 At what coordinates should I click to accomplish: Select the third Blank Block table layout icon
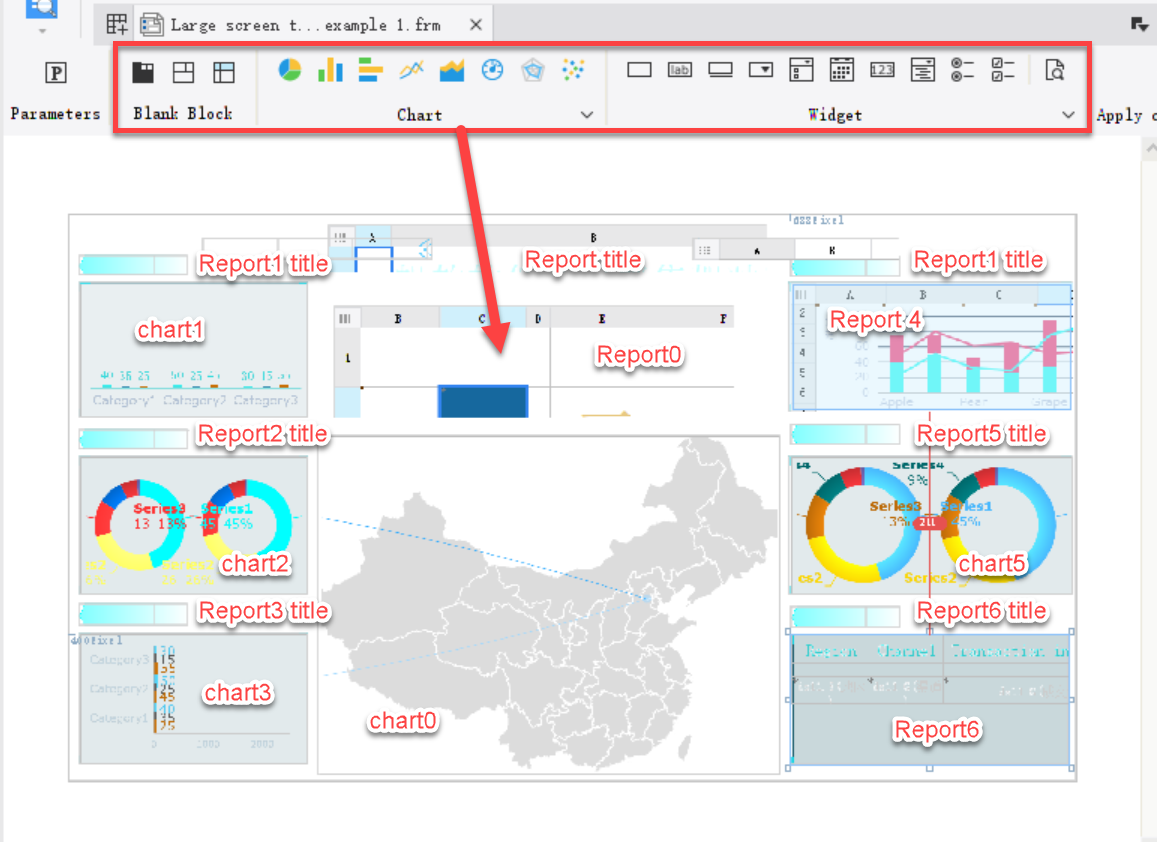click(x=224, y=72)
